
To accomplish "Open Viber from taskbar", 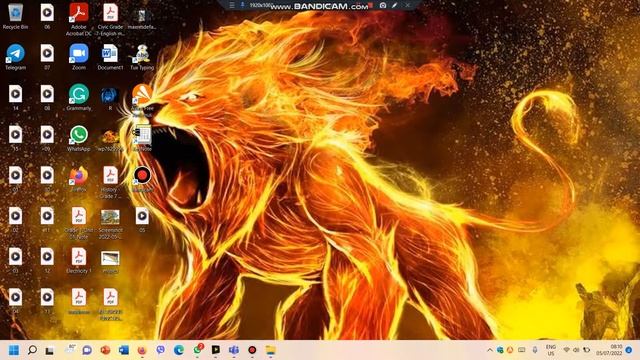I will coord(160,350).
